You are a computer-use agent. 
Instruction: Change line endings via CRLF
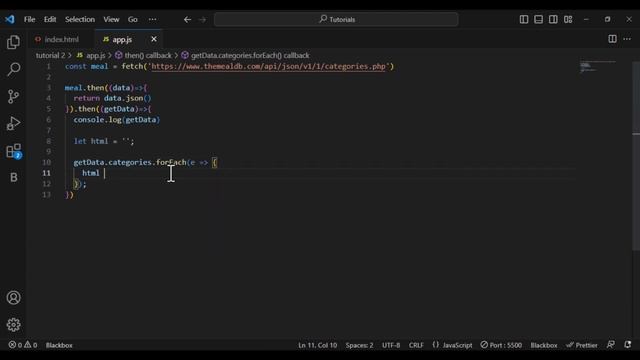[416, 345]
